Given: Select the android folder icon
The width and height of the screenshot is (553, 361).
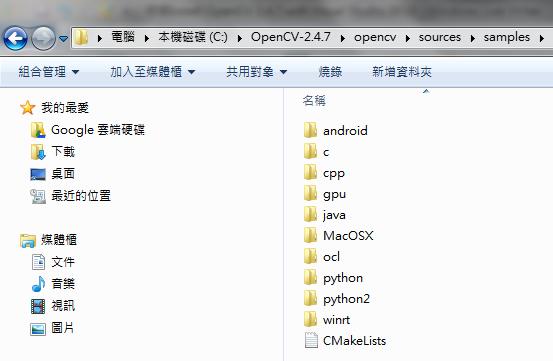Looking at the screenshot, I should tap(310, 130).
